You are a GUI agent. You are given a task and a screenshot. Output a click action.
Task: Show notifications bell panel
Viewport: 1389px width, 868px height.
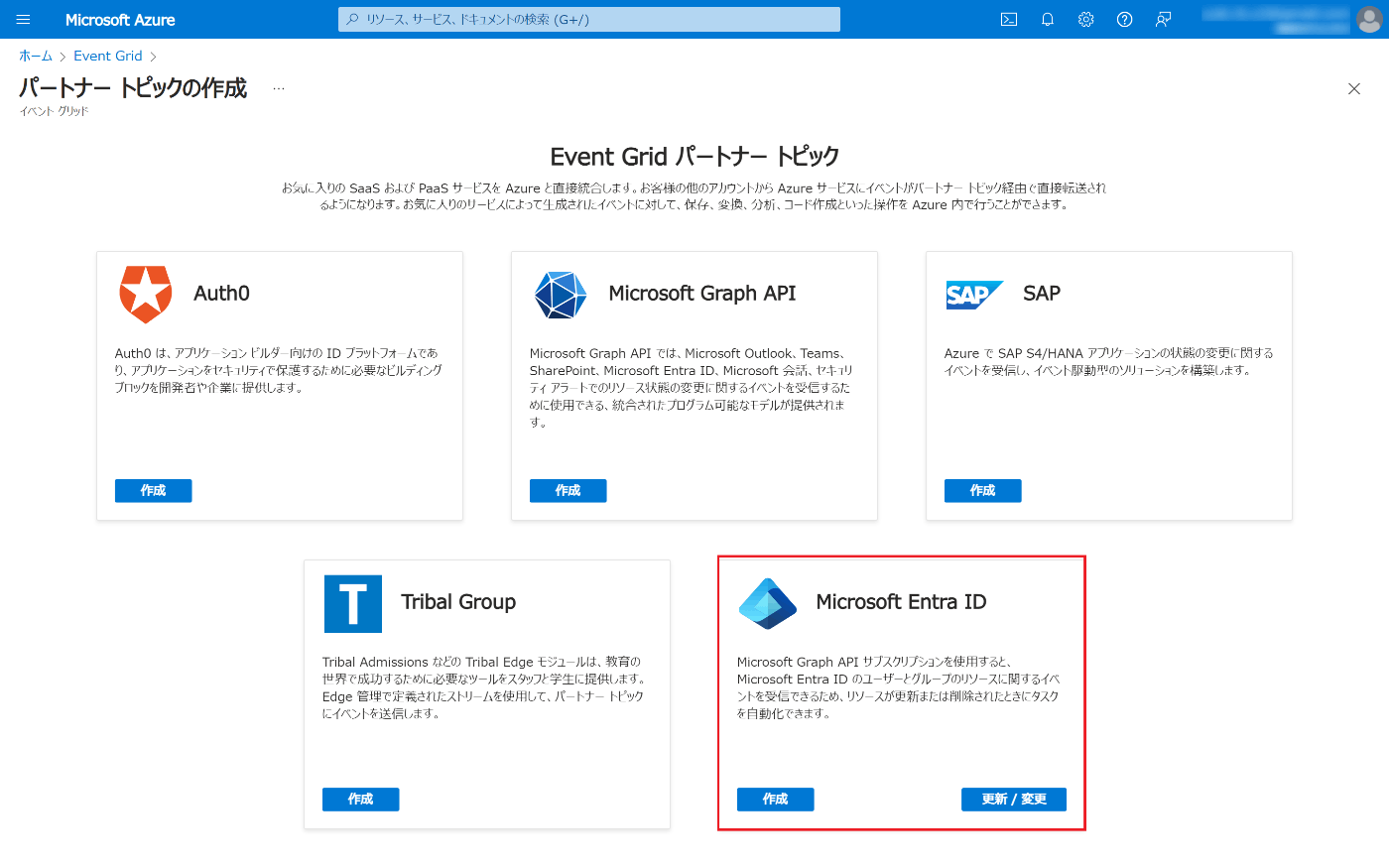[1048, 19]
